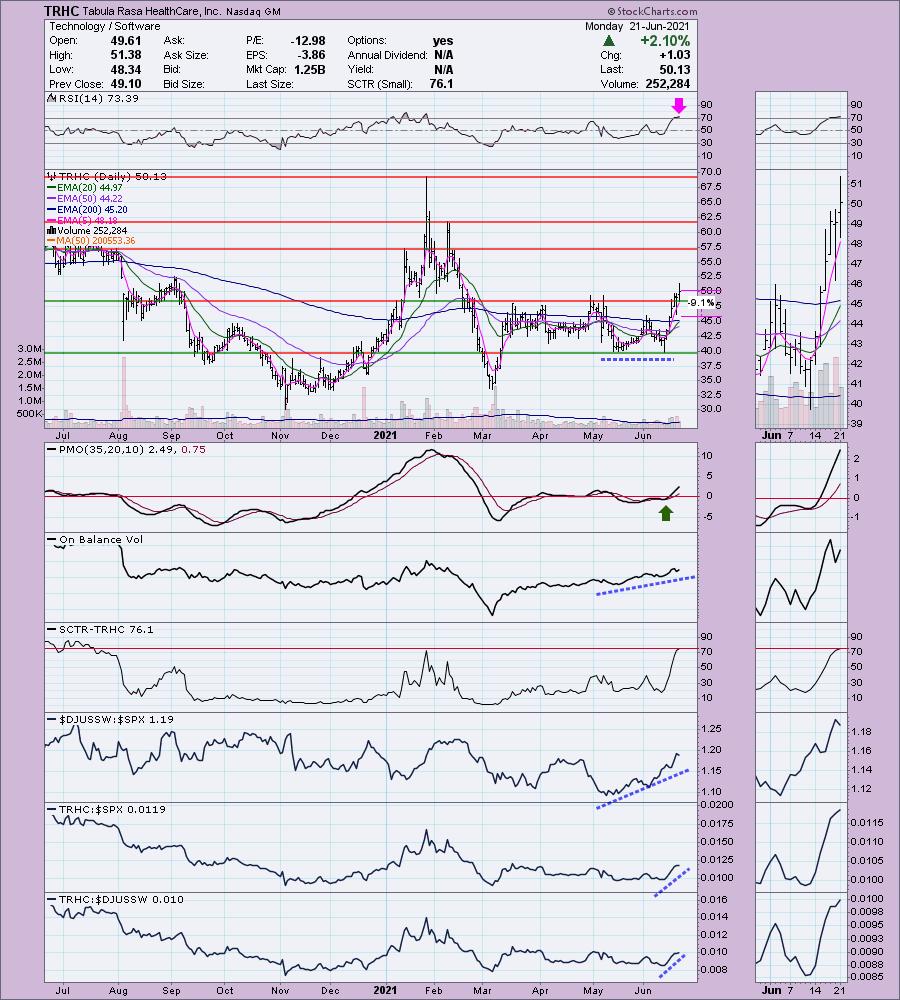Click the volume bars icon in price legend
The image size is (900, 1000).
pyautogui.click(x=50, y=230)
